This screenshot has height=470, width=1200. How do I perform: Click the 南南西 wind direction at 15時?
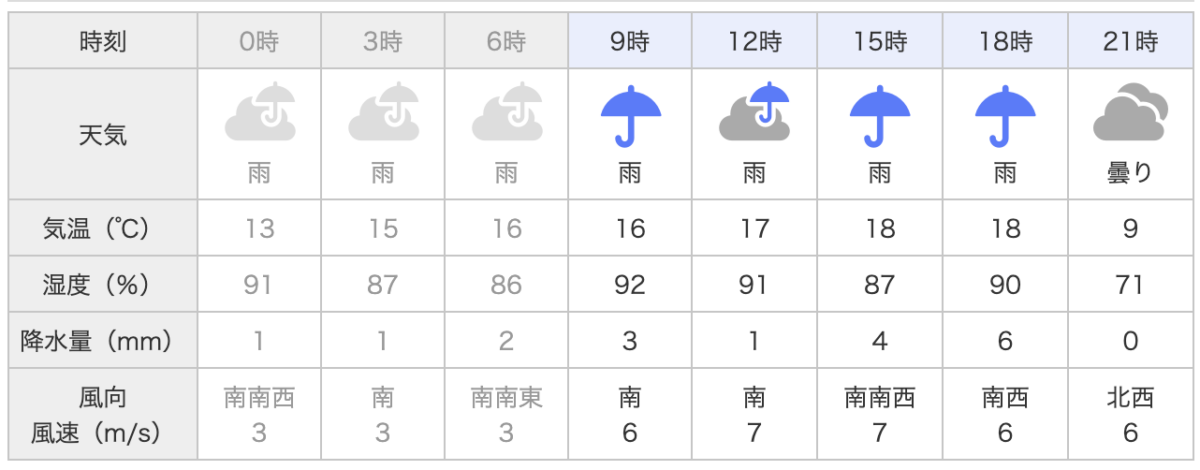click(x=879, y=399)
